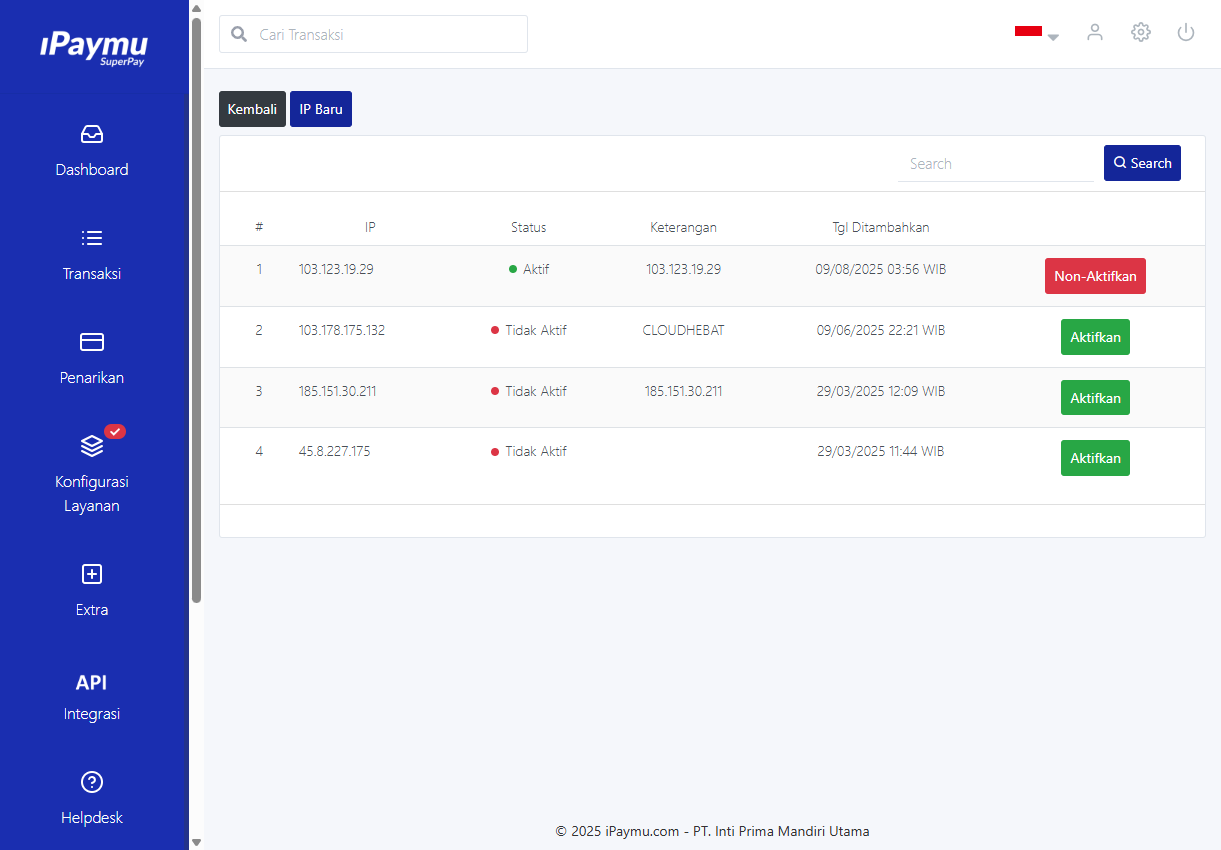
Task: Click Aktifkan for IP 45.8.227.175
Action: pyautogui.click(x=1095, y=458)
